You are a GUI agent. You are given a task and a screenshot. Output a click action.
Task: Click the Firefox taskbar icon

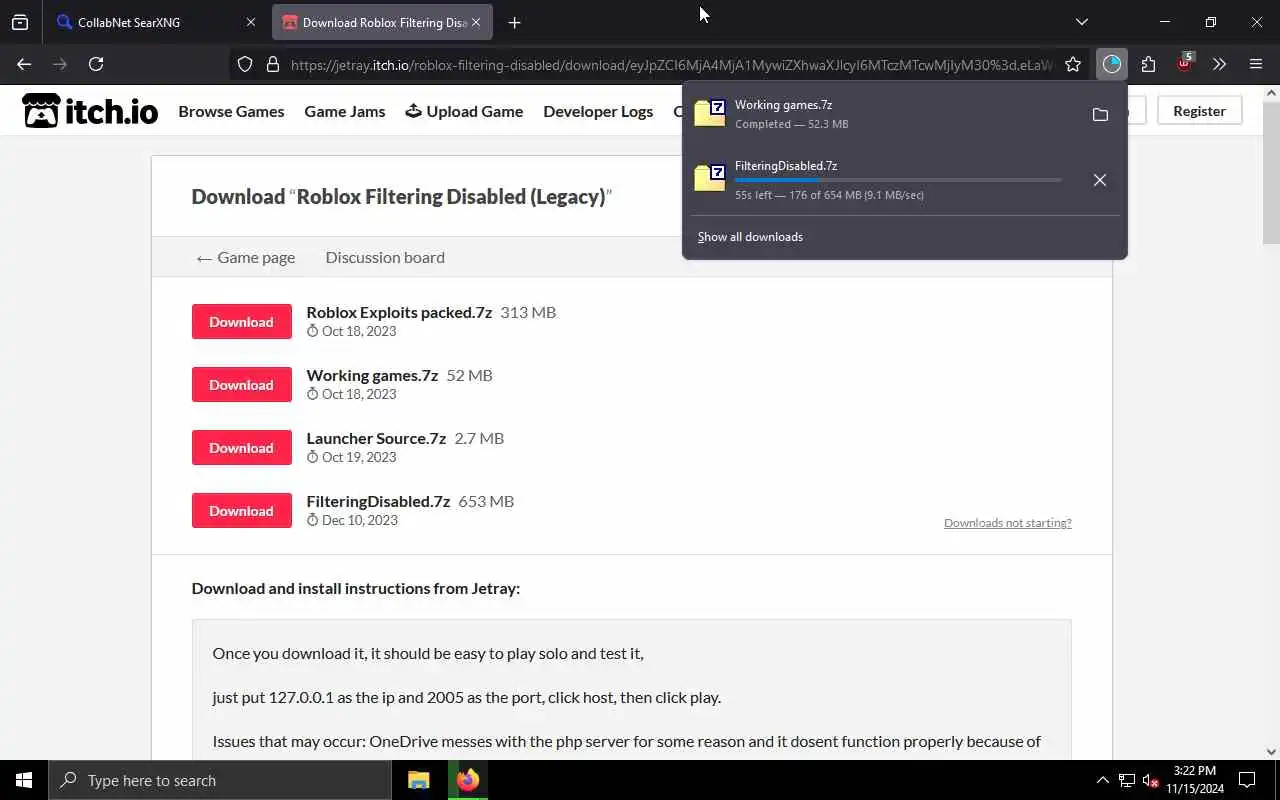(468, 780)
